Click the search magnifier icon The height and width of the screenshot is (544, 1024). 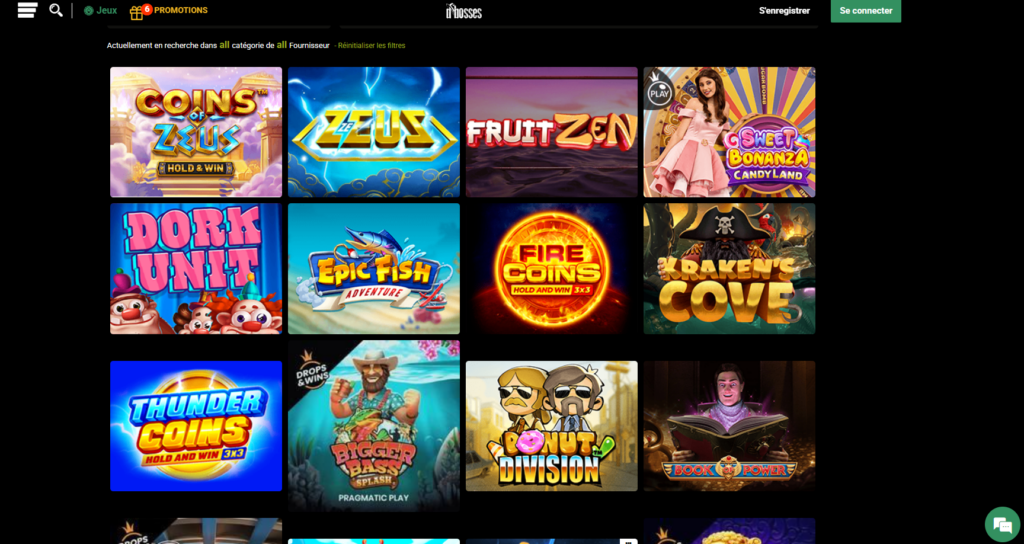[x=56, y=10]
